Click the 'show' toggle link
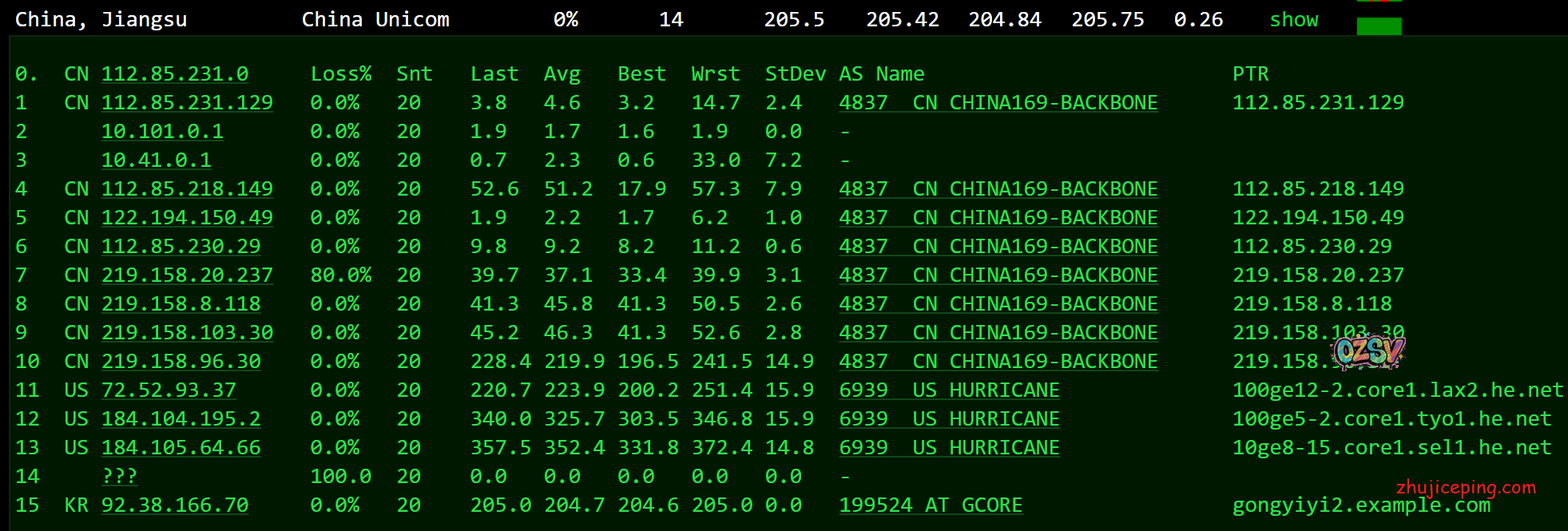This screenshot has width=1568, height=531. tap(1293, 20)
